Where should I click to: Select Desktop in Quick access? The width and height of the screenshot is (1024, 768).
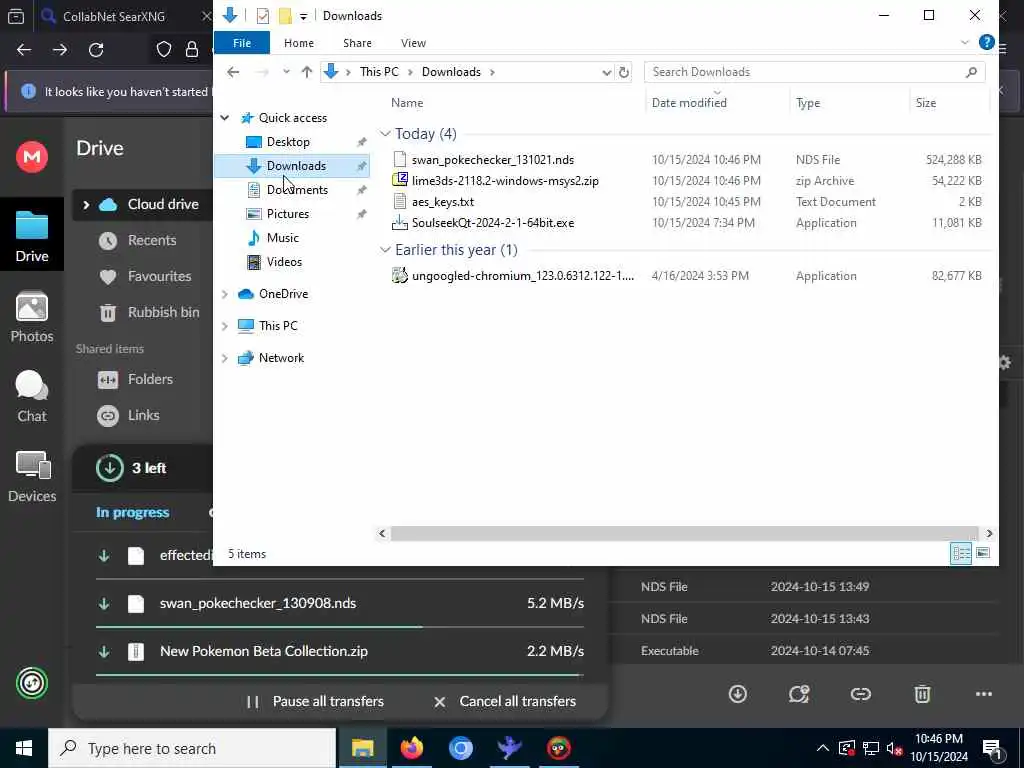click(287, 142)
